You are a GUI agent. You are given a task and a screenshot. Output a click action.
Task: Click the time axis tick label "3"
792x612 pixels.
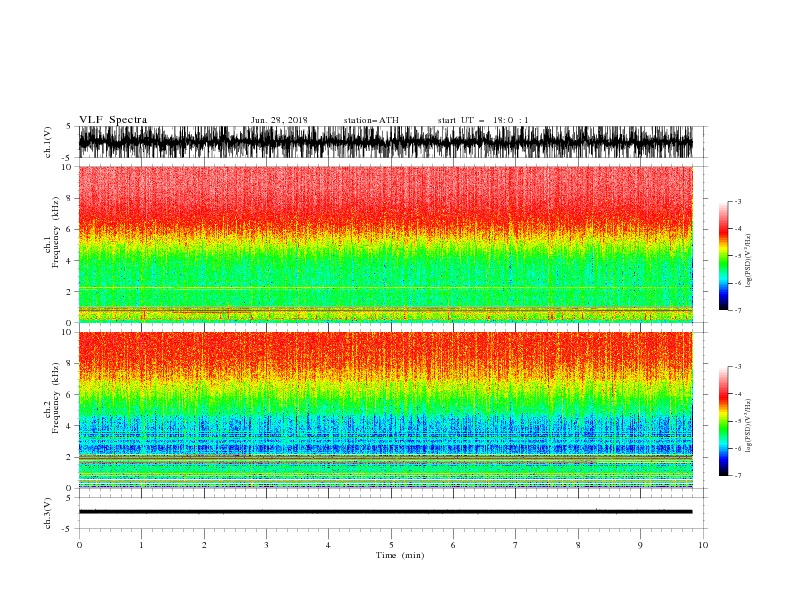(266, 545)
